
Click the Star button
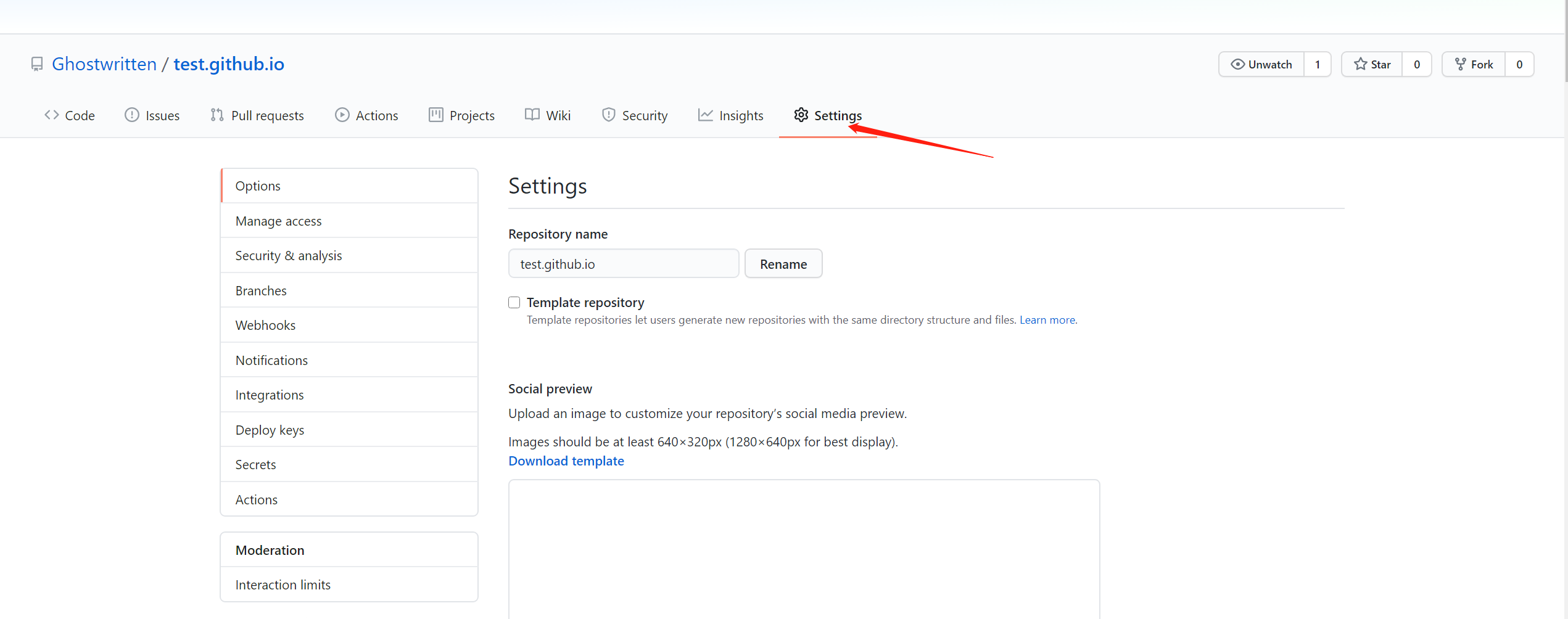click(1372, 64)
